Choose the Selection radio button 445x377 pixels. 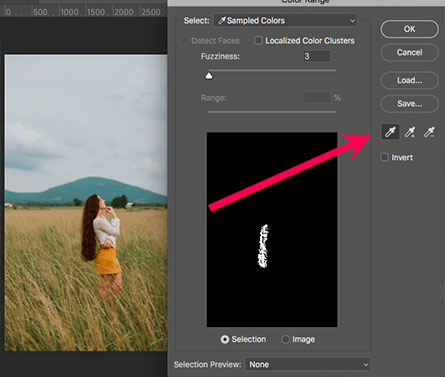click(225, 339)
